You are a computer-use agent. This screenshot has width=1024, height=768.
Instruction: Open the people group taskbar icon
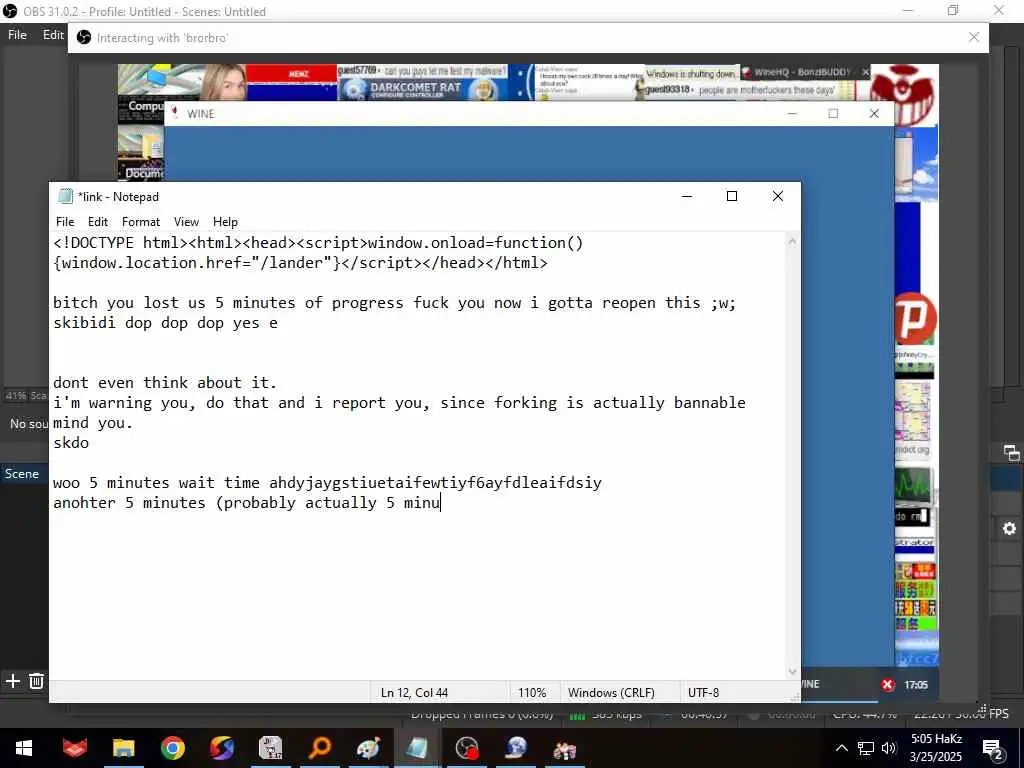(565, 748)
